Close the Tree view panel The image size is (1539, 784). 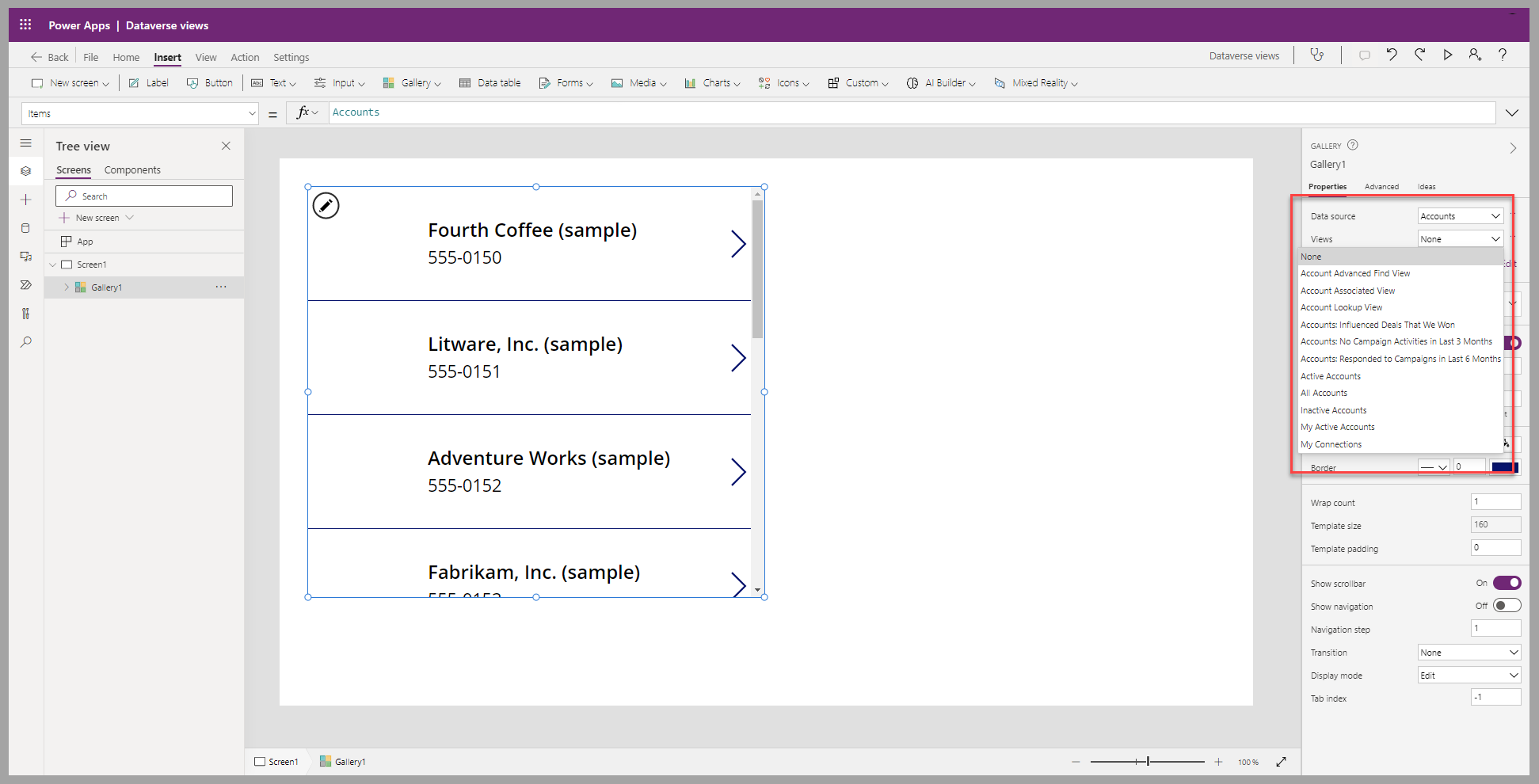click(x=226, y=146)
